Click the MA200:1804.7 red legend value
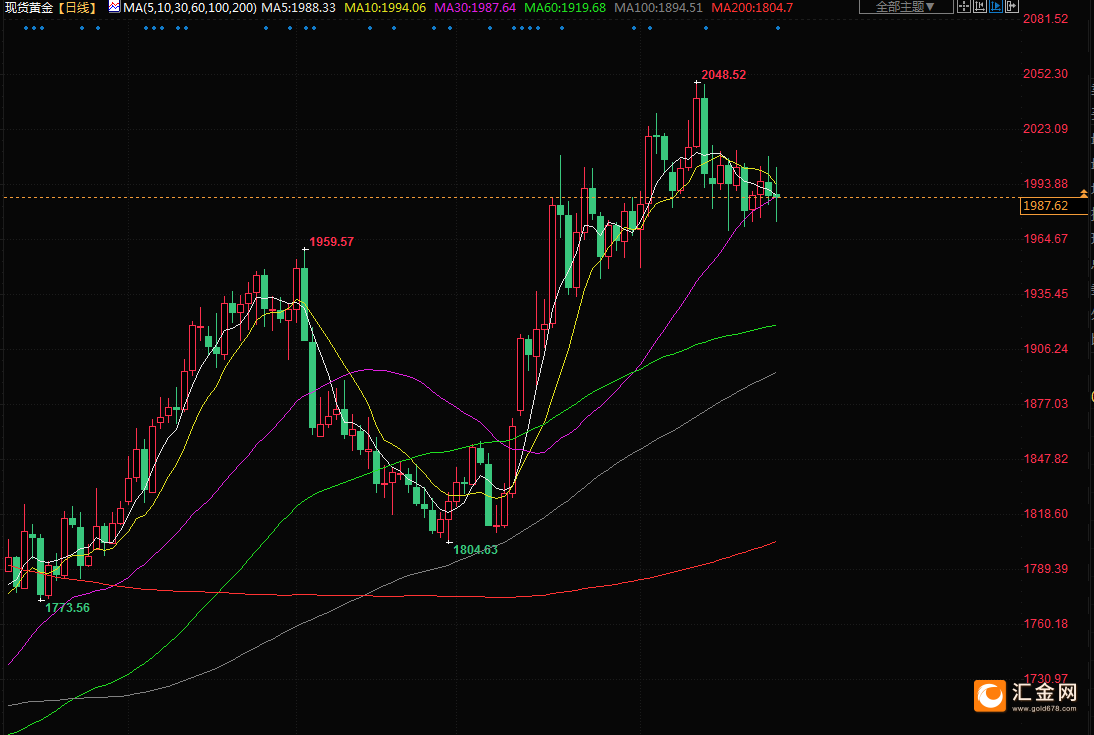 pyautogui.click(x=752, y=8)
